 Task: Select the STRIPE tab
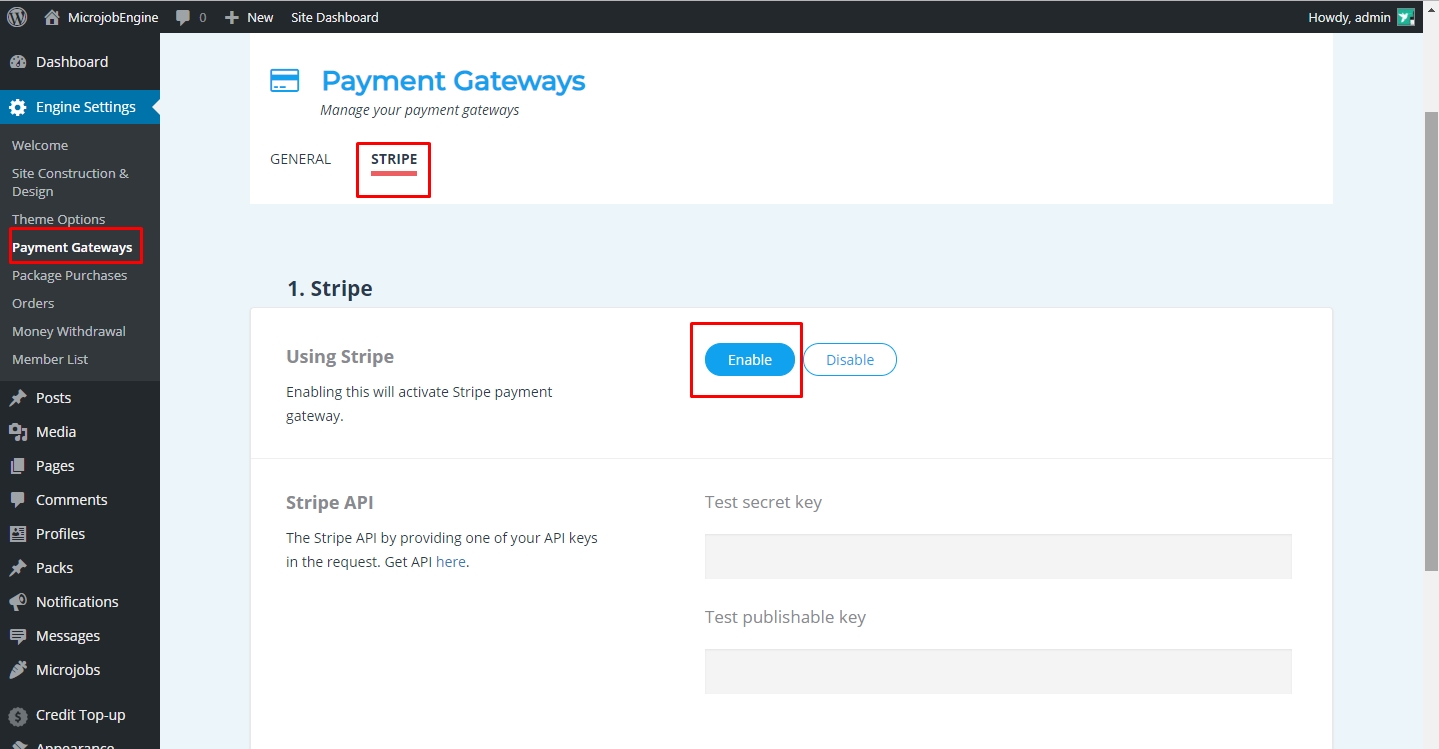[394, 159]
